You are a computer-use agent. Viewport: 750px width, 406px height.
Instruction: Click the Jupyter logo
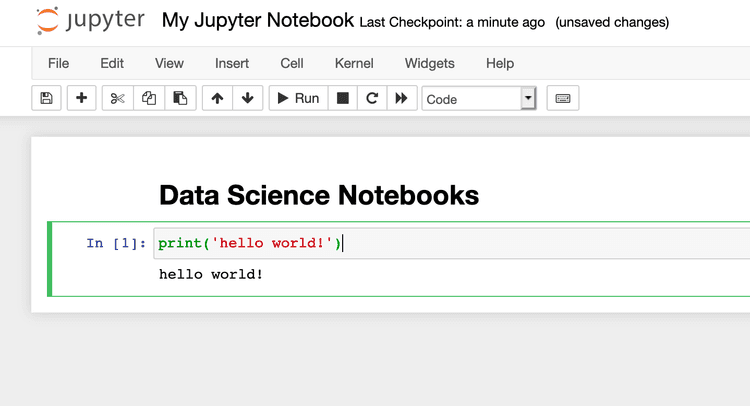[90, 20]
